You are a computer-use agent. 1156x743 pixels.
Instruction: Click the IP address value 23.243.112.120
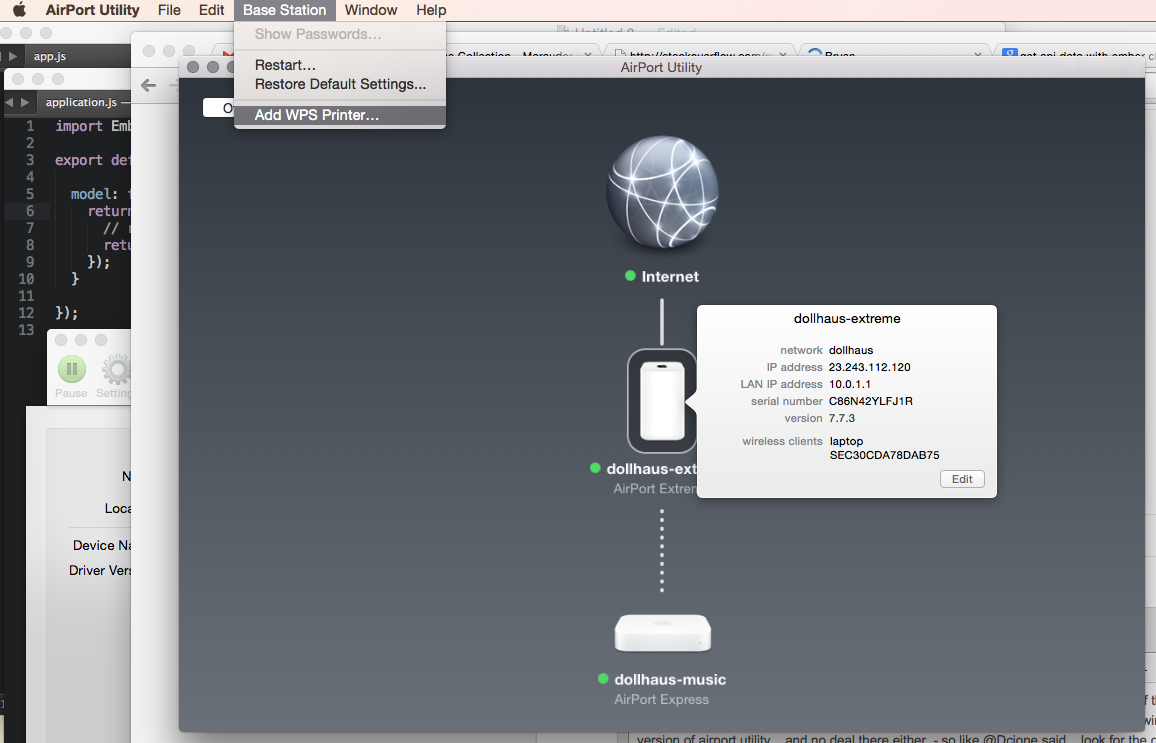tap(869, 367)
